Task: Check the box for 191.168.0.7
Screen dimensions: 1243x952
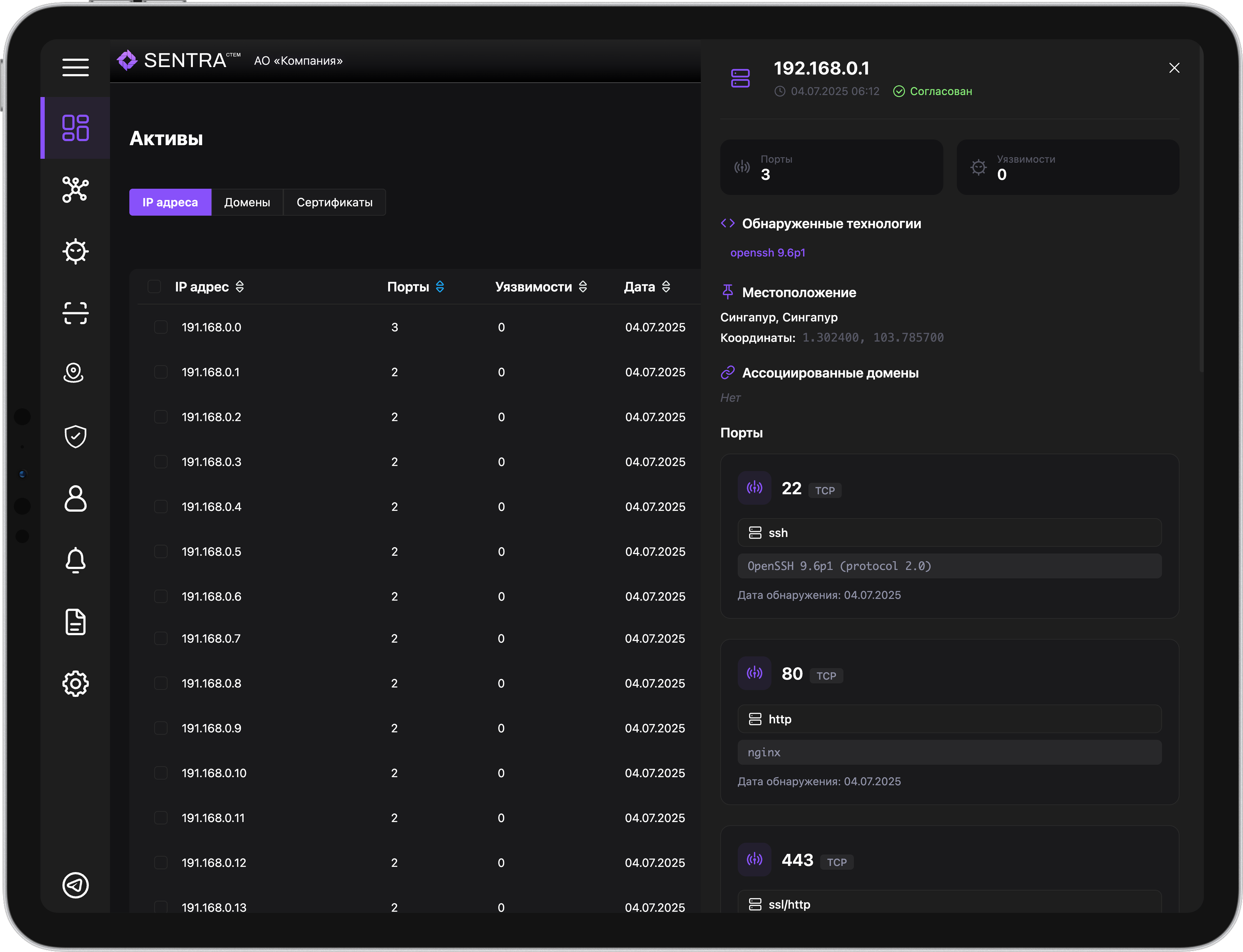Action: click(161, 638)
